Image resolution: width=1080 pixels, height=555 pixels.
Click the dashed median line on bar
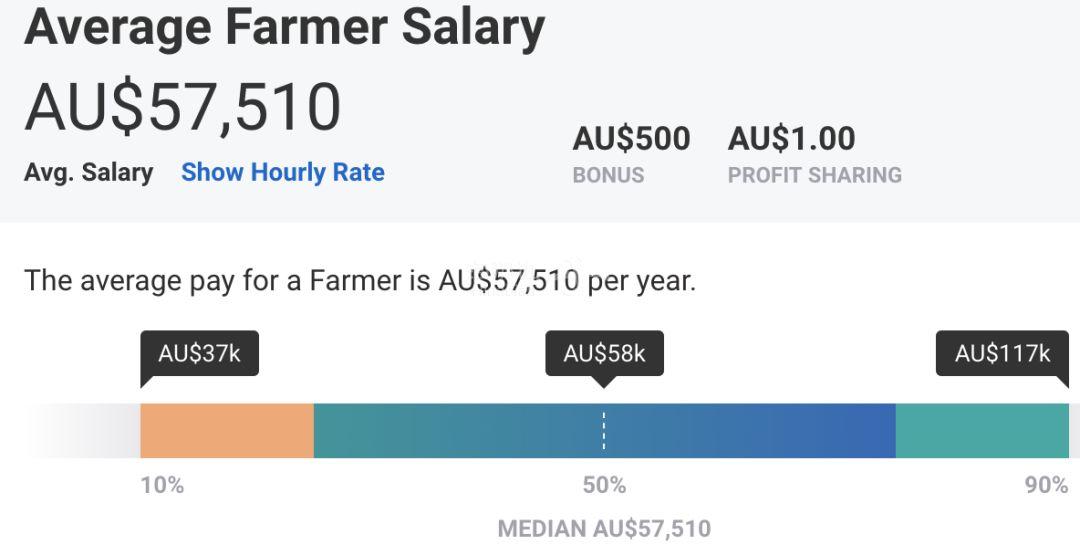[604, 431]
